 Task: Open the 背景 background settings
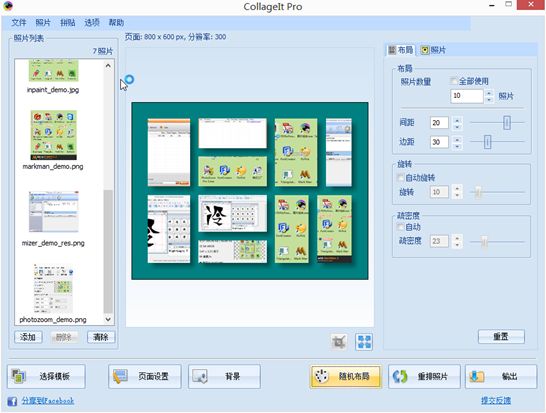click(224, 376)
